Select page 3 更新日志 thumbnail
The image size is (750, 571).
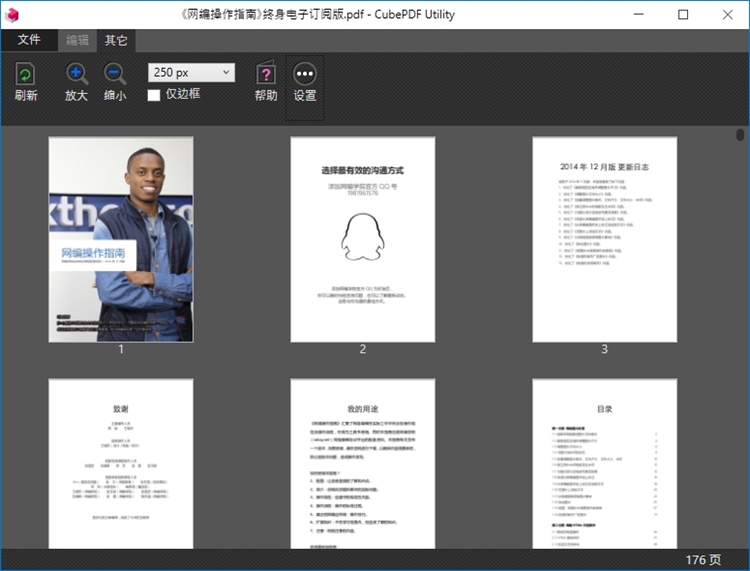tap(605, 239)
